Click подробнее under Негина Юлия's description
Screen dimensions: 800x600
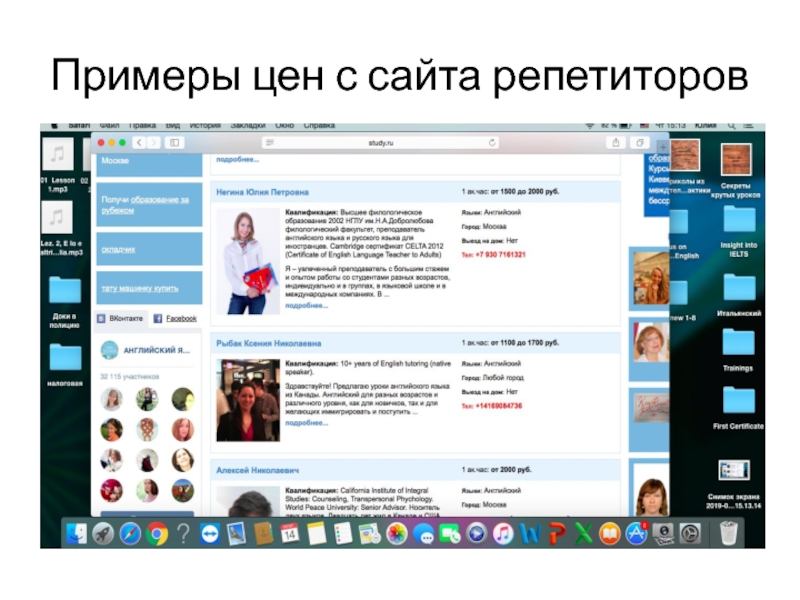[307, 306]
